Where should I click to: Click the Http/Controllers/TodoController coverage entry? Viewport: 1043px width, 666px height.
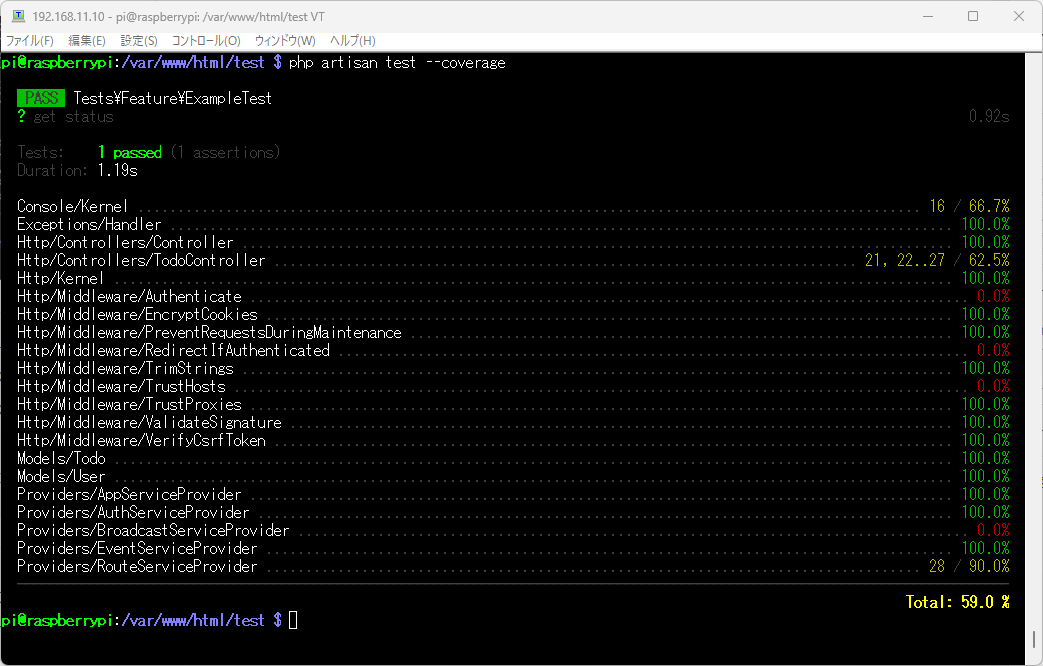point(140,260)
